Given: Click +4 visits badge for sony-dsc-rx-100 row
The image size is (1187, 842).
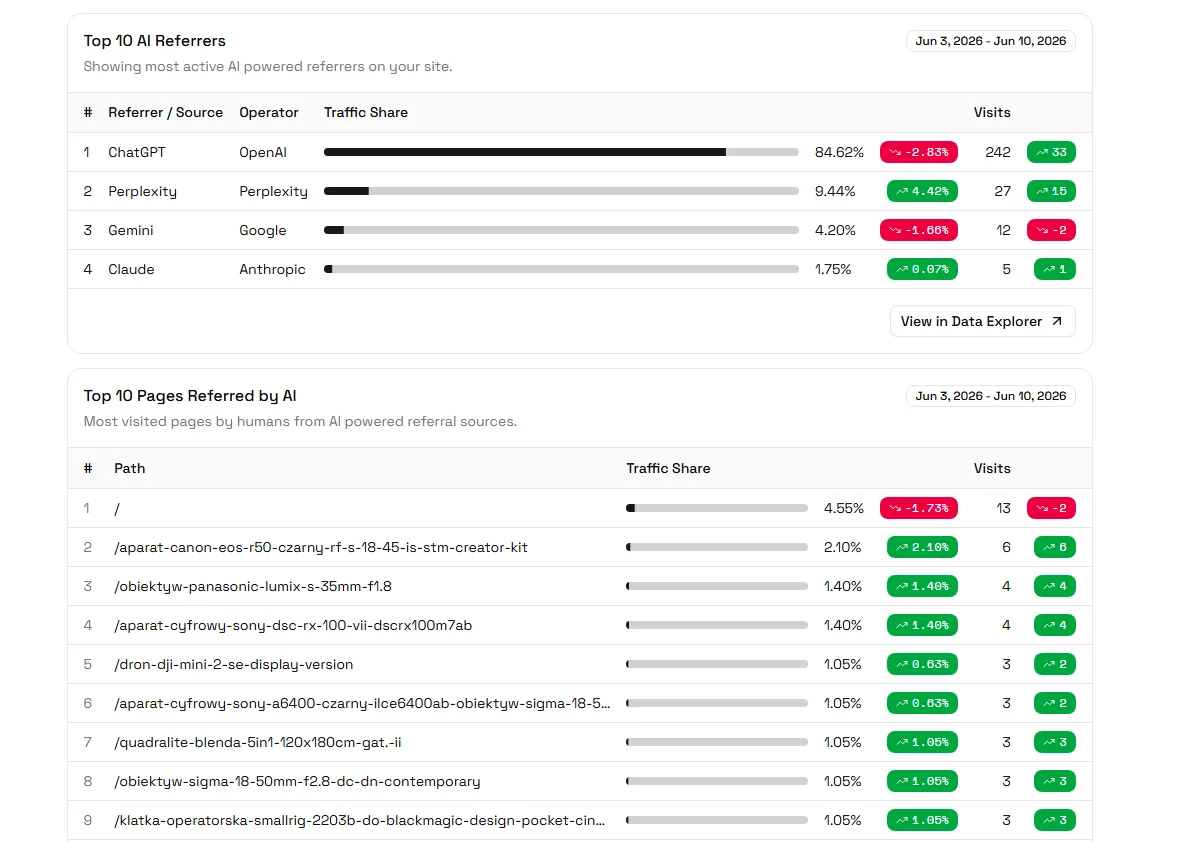Looking at the screenshot, I should coord(1055,625).
